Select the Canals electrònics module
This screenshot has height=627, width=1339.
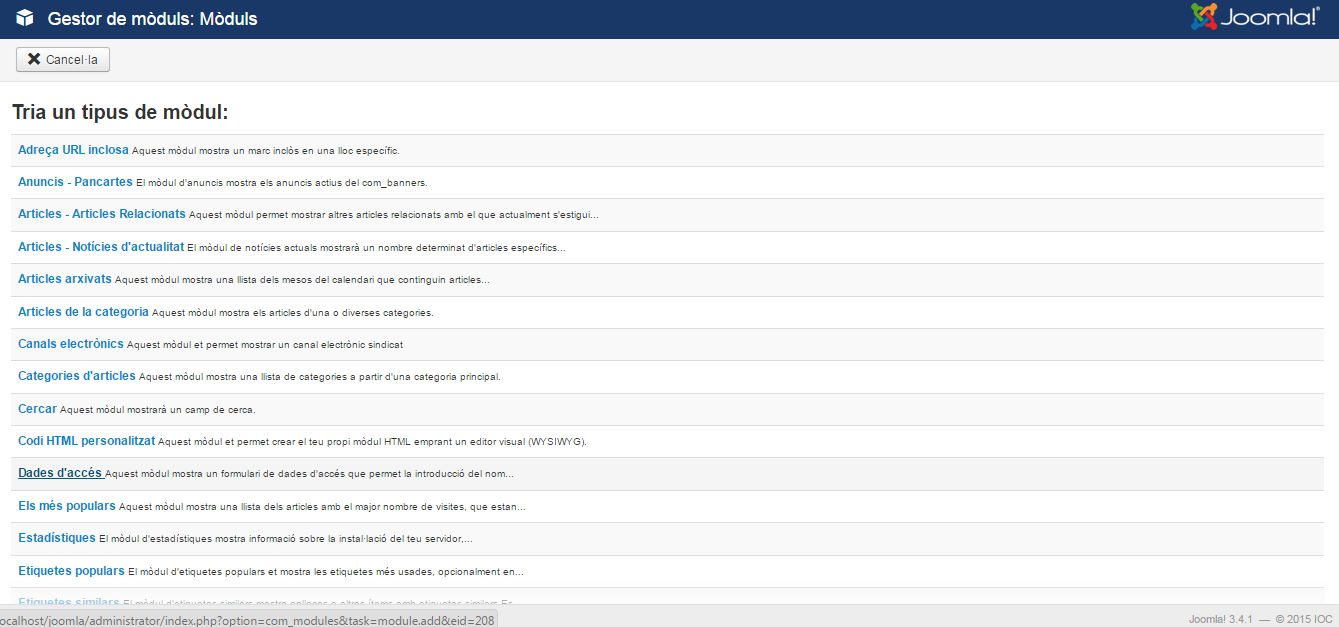tap(70, 344)
